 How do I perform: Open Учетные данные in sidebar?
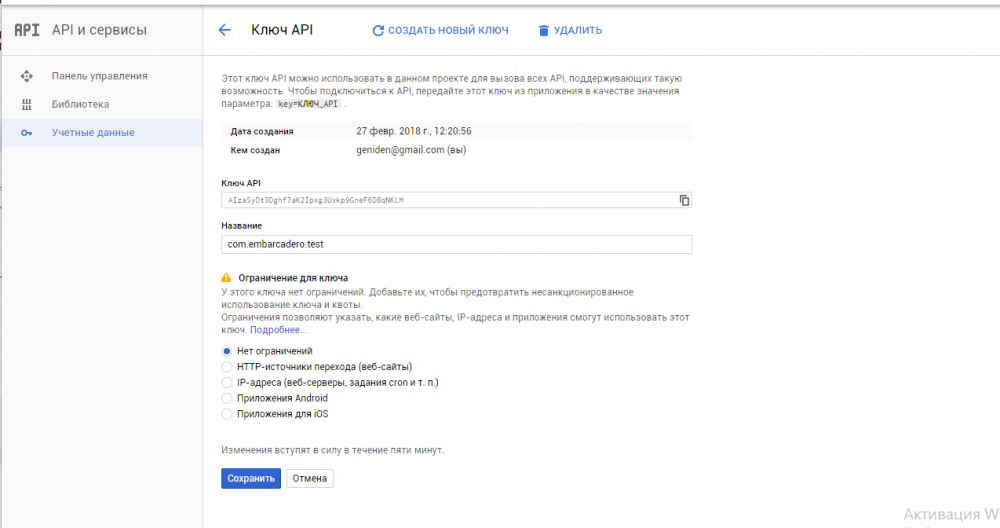click(102, 133)
